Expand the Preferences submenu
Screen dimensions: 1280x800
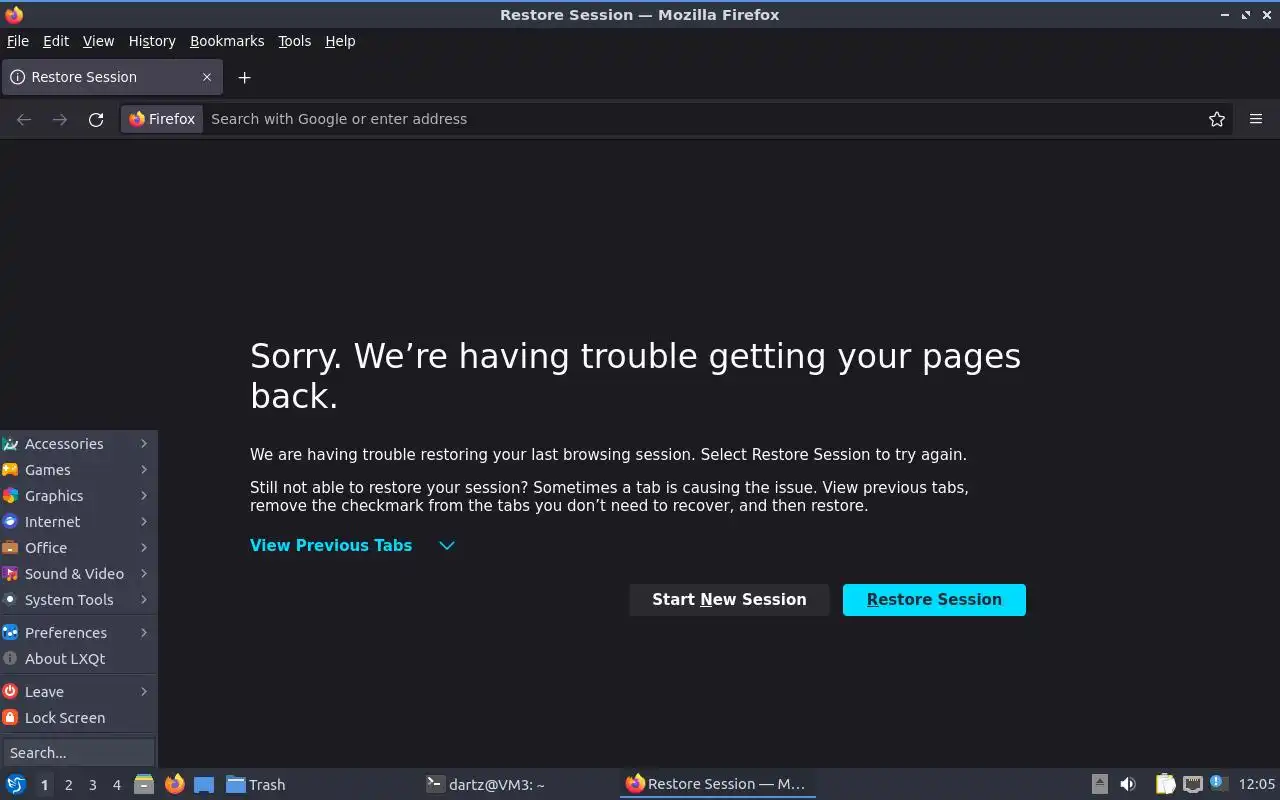tap(78, 633)
